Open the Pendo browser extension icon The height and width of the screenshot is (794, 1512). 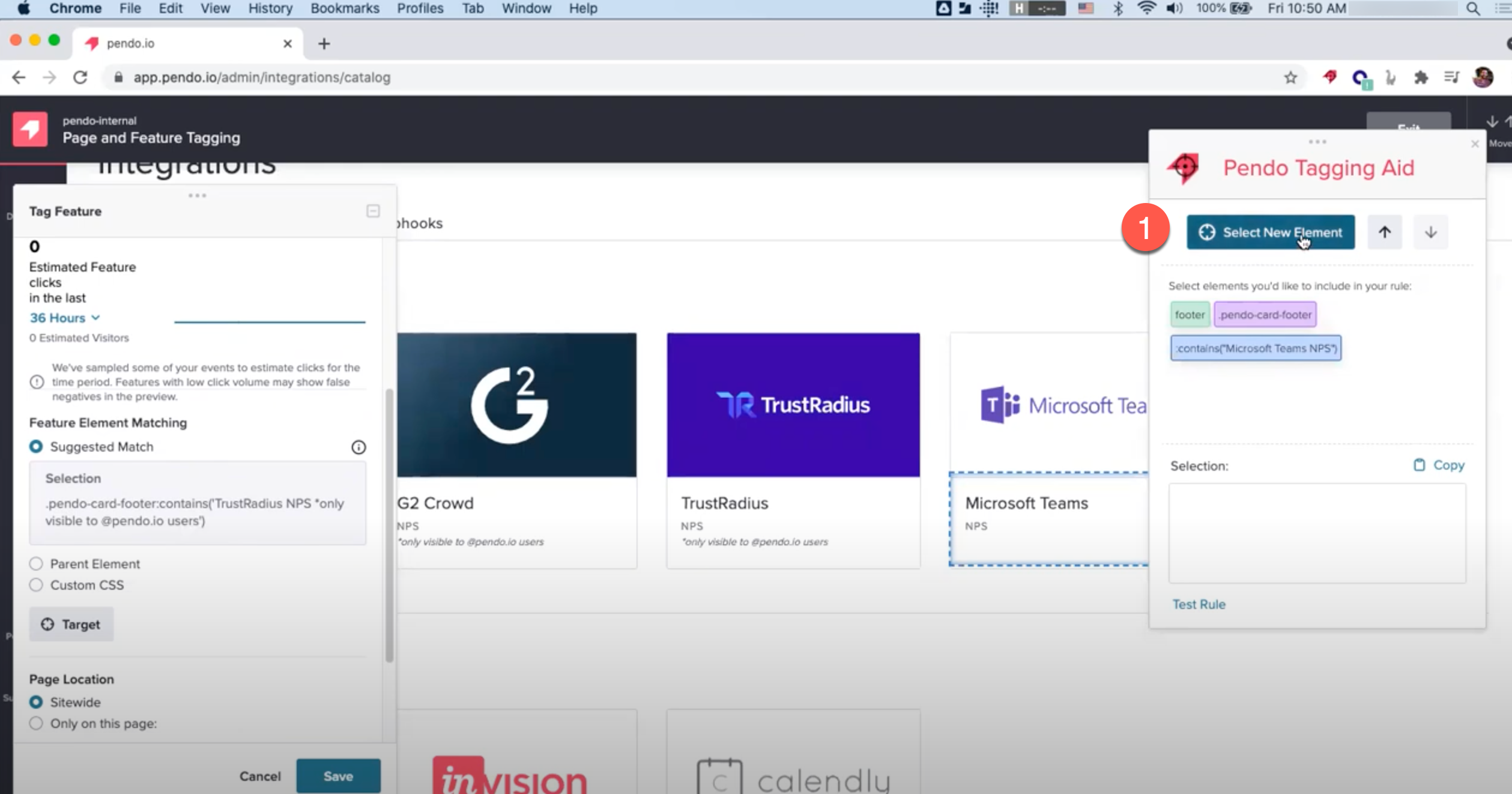pyautogui.click(x=1330, y=77)
